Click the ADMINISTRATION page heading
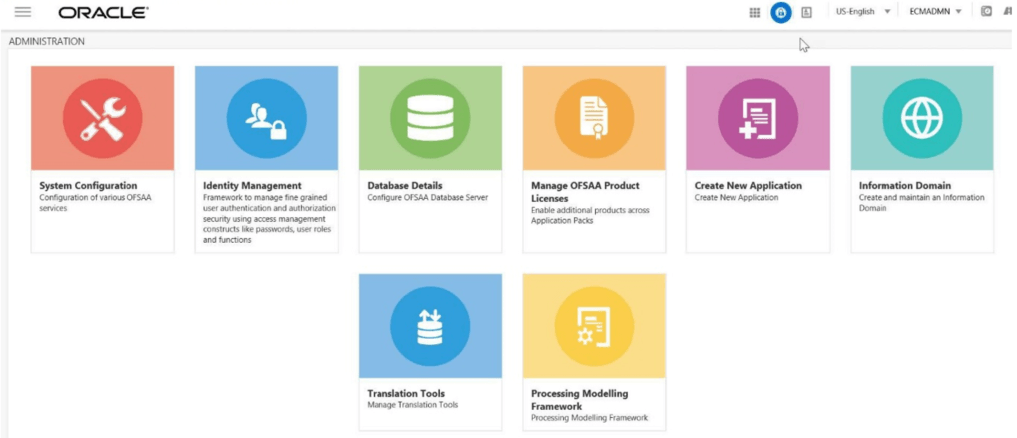Image resolution: width=1017 pixels, height=438 pixels. pyautogui.click(x=47, y=42)
